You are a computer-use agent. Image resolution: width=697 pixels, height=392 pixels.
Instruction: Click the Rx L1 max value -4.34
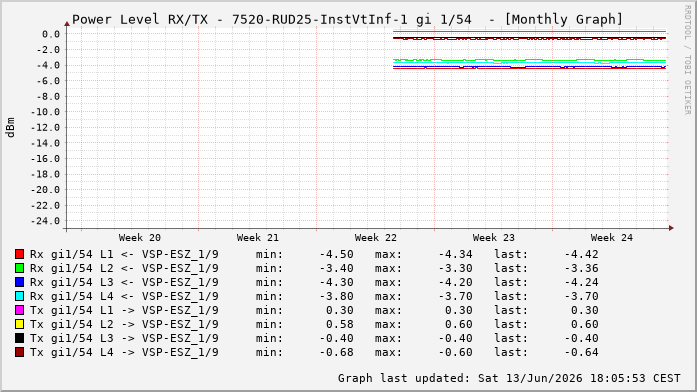pyautogui.click(x=455, y=255)
